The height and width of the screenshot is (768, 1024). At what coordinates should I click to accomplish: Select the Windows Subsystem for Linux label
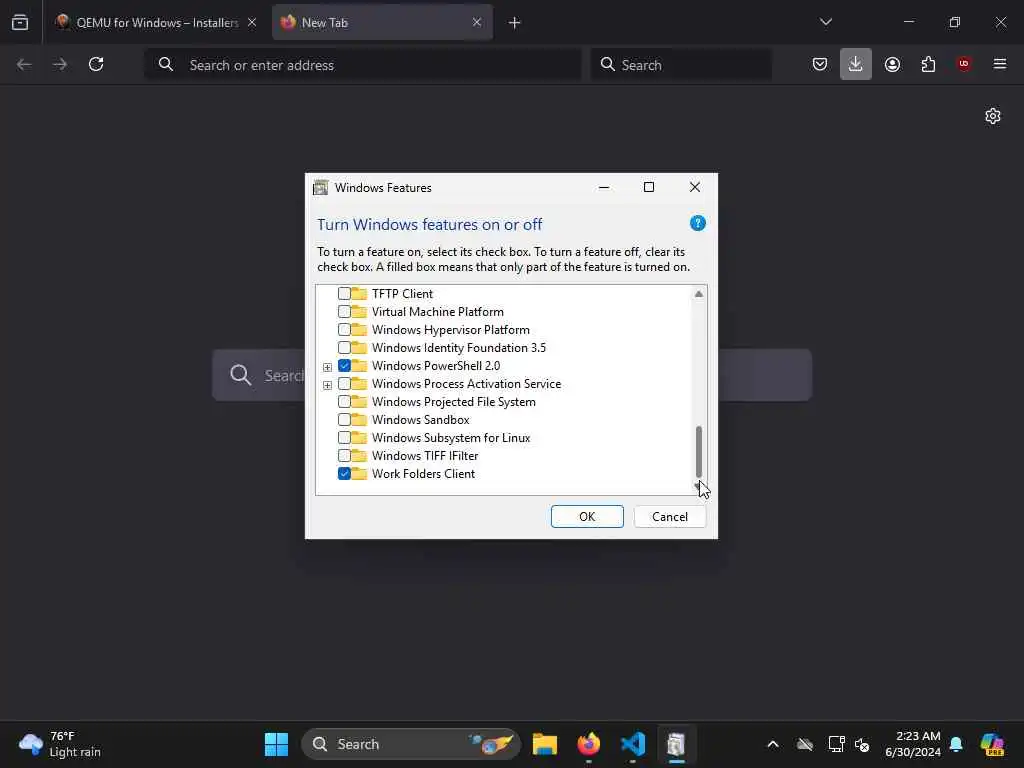click(x=451, y=438)
